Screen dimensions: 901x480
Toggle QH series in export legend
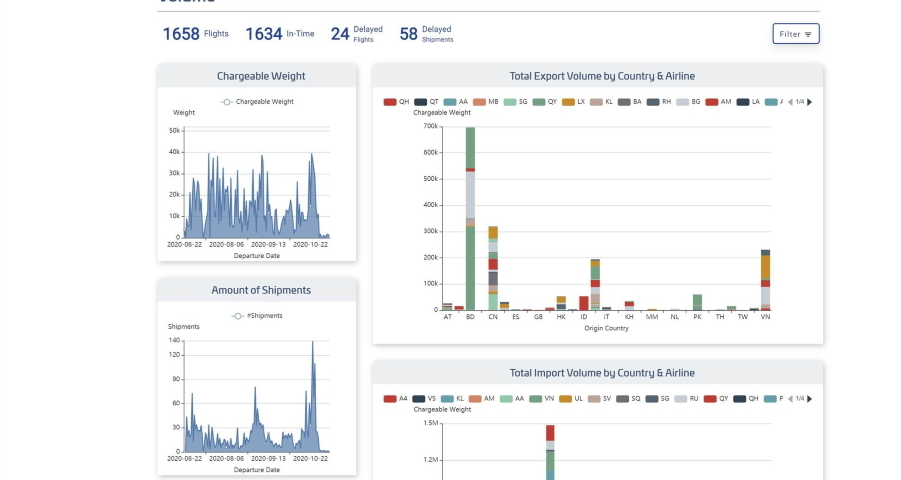tap(397, 102)
